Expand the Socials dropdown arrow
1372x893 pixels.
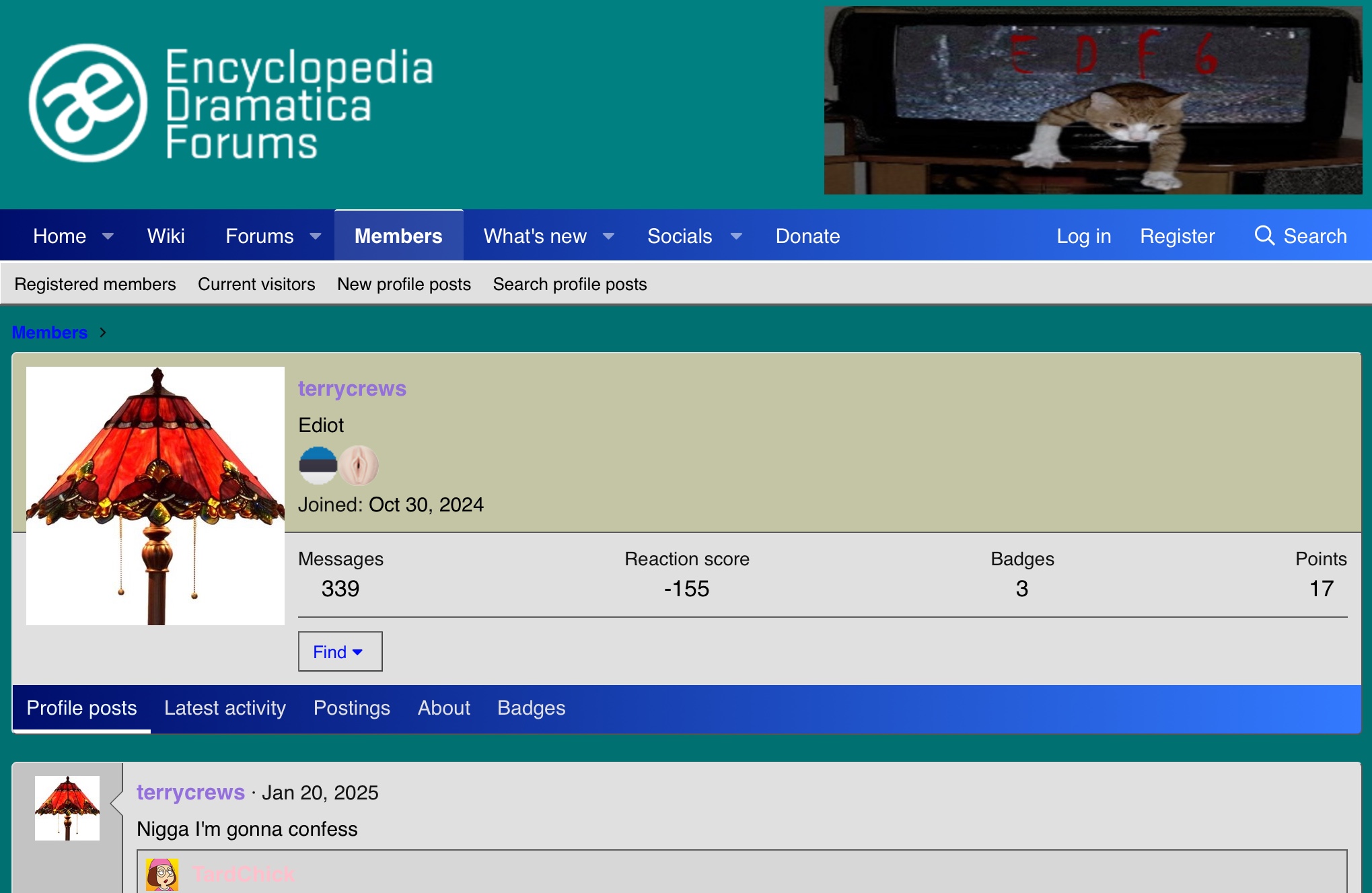(x=736, y=236)
